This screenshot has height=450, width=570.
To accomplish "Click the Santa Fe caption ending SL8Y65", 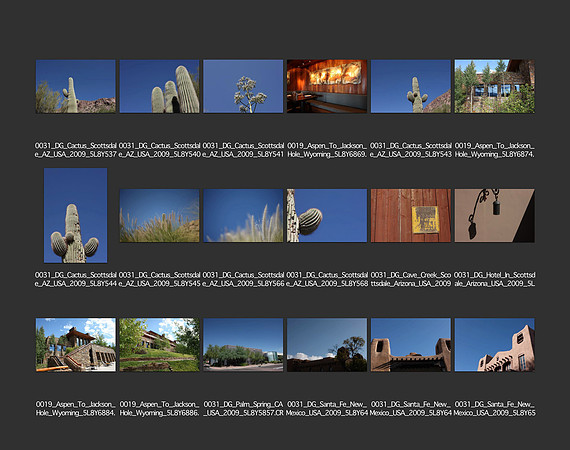I will pos(494,409).
